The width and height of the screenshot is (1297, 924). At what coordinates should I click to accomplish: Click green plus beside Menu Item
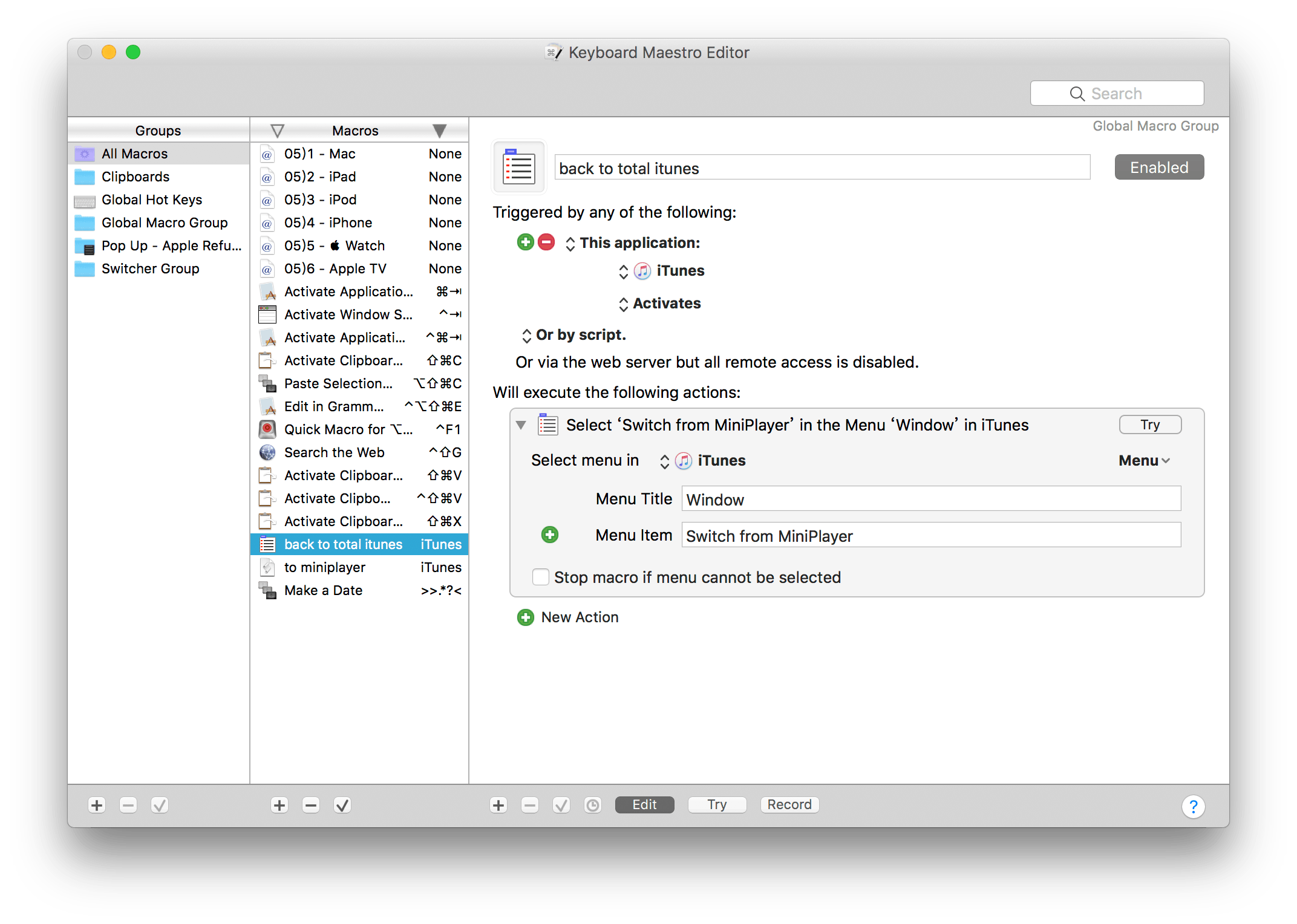(x=549, y=535)
